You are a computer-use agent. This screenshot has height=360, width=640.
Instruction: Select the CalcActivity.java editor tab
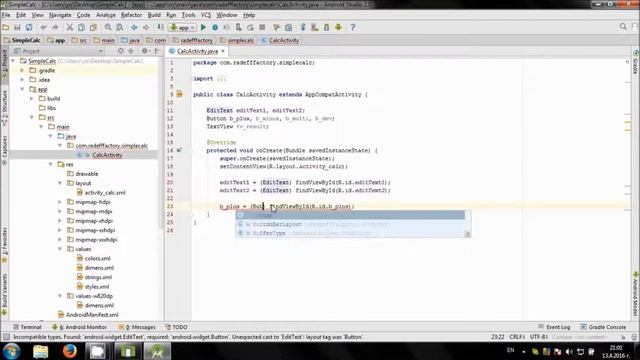coord(197,51)
